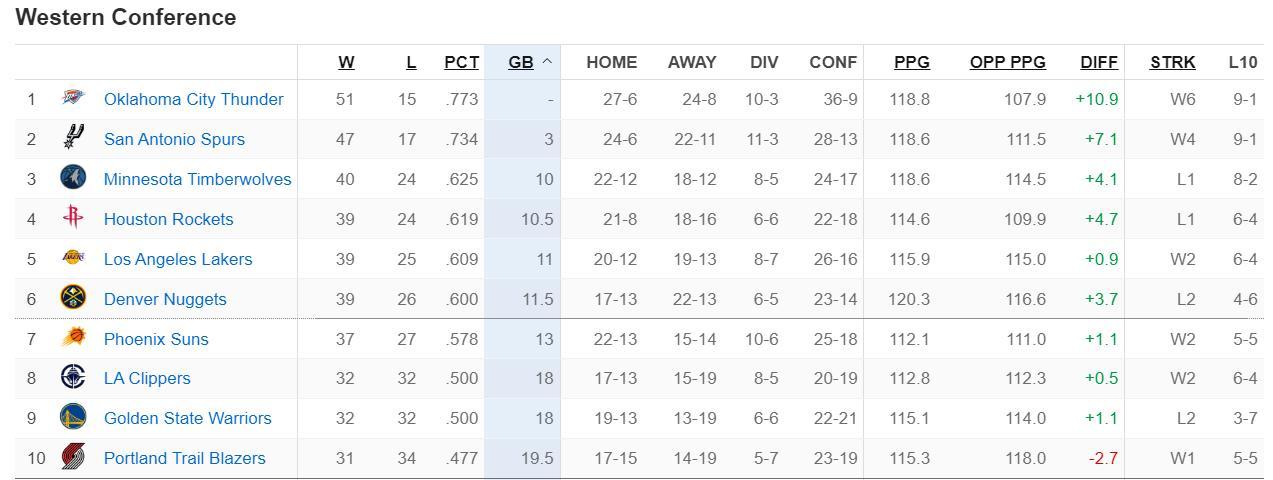Sort standings by W column header
The height and width of the screenshot is (480, 1273).
click(346, 62)
